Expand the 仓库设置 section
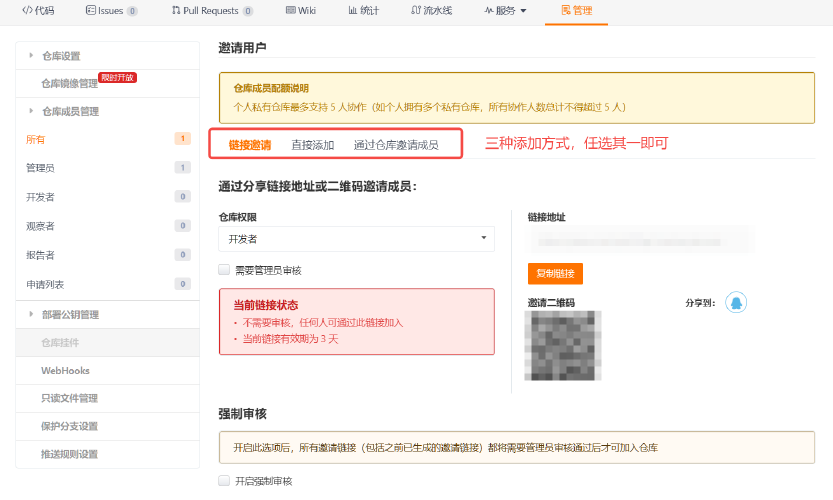 coord(108,56)
